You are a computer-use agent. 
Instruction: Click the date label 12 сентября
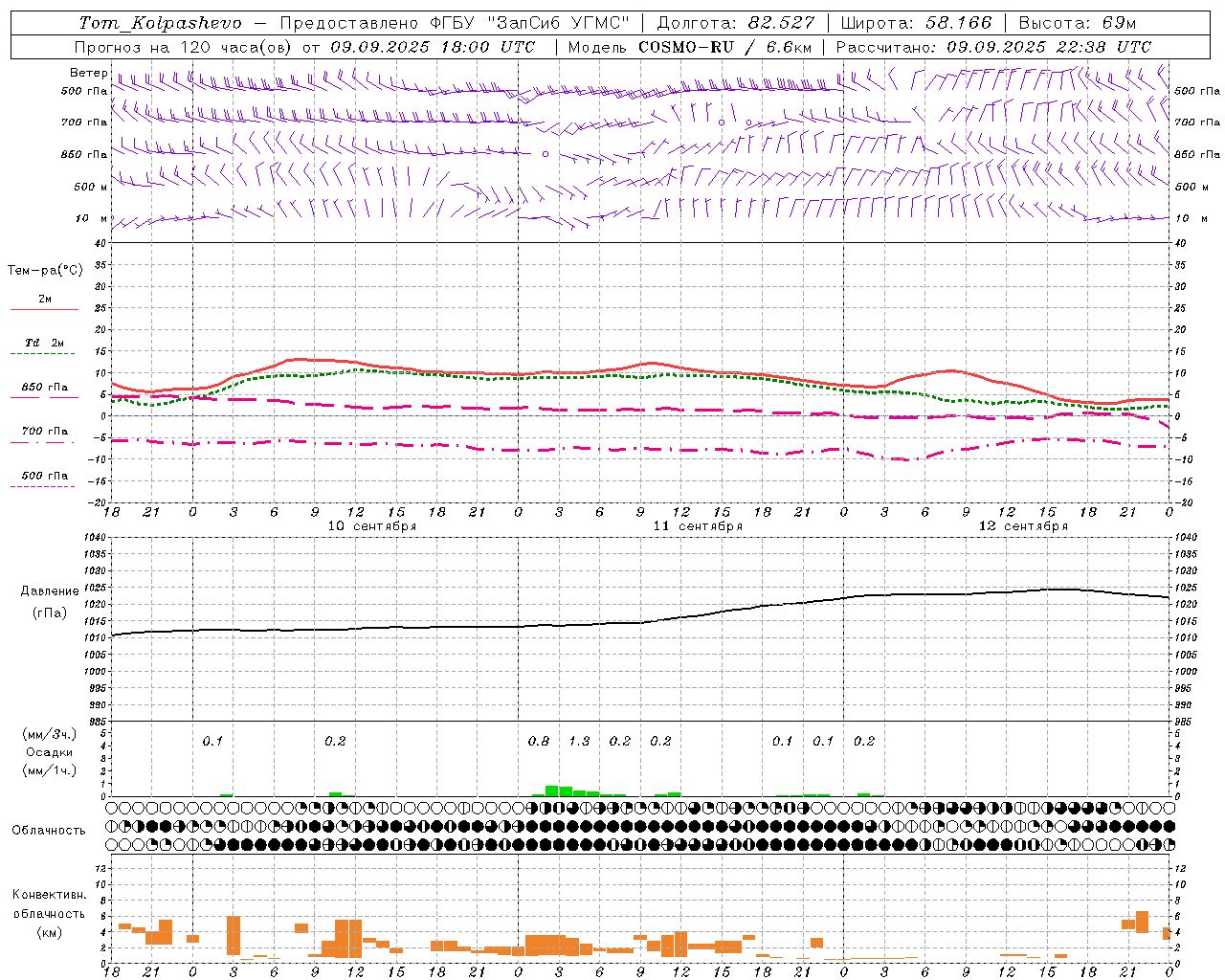[x=1023, y=526]
